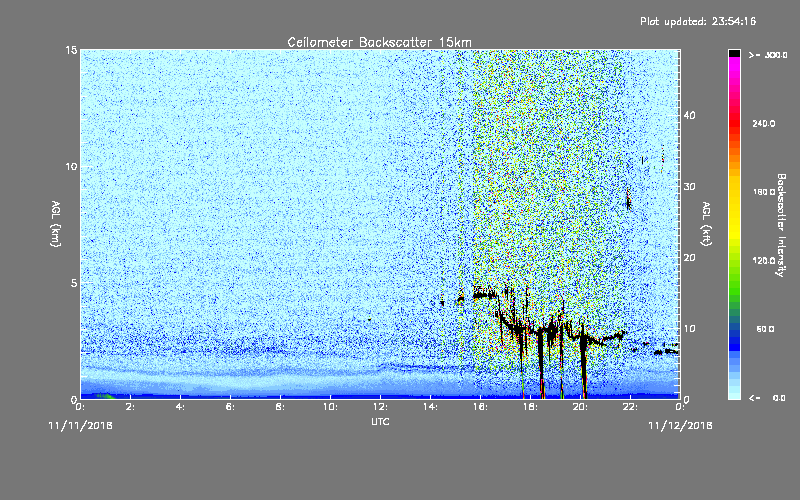Click the '10:' hour tick label

coord(330,407)
